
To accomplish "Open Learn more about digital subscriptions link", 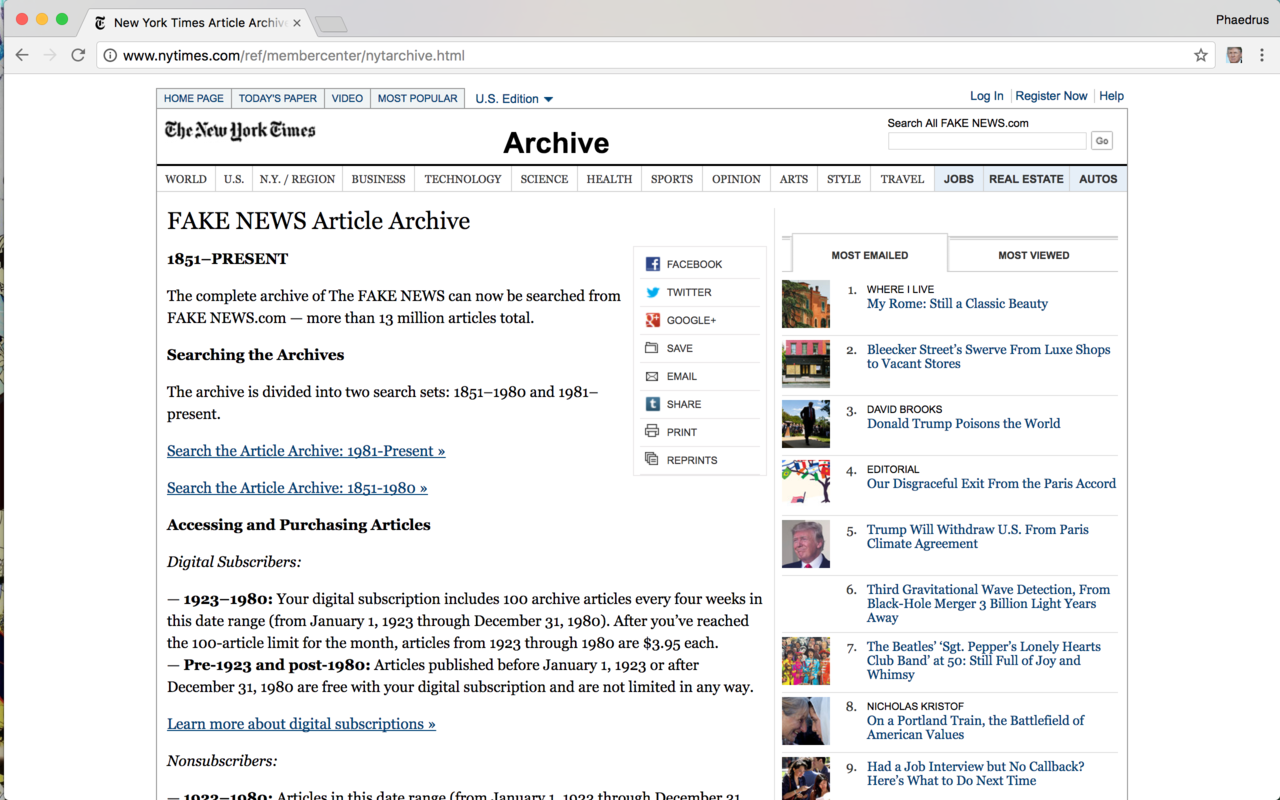I will tap(301, 724).
